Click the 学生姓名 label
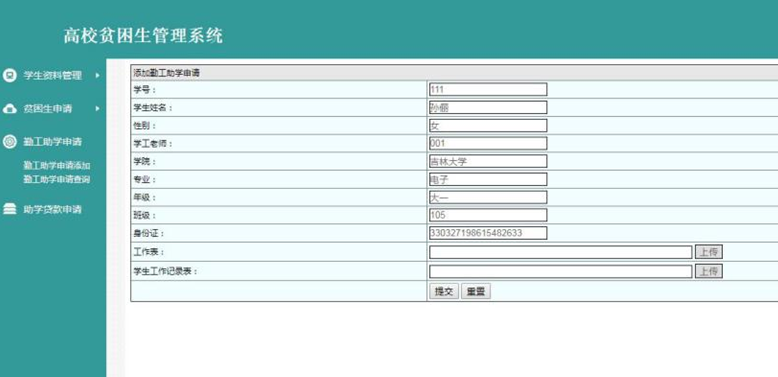778x377 pixels. 152,108
